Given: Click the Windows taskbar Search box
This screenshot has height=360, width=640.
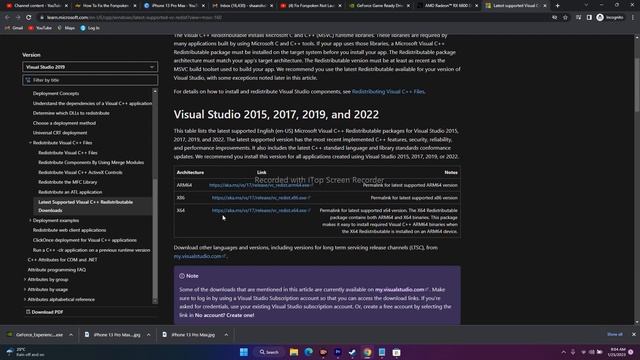Looking at the screenshot, I should [x=269, y=352].
